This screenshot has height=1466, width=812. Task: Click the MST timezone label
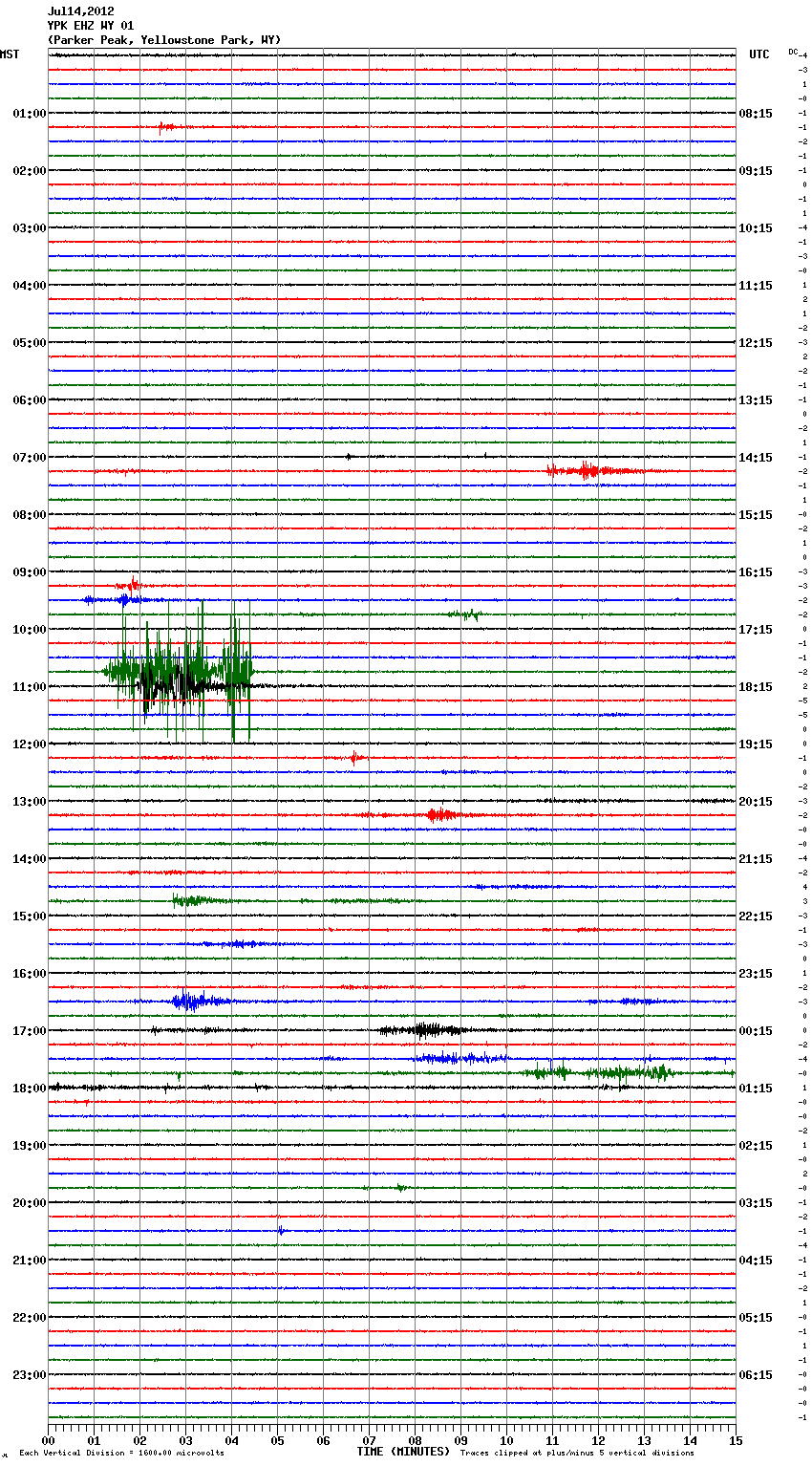(10, 54)
